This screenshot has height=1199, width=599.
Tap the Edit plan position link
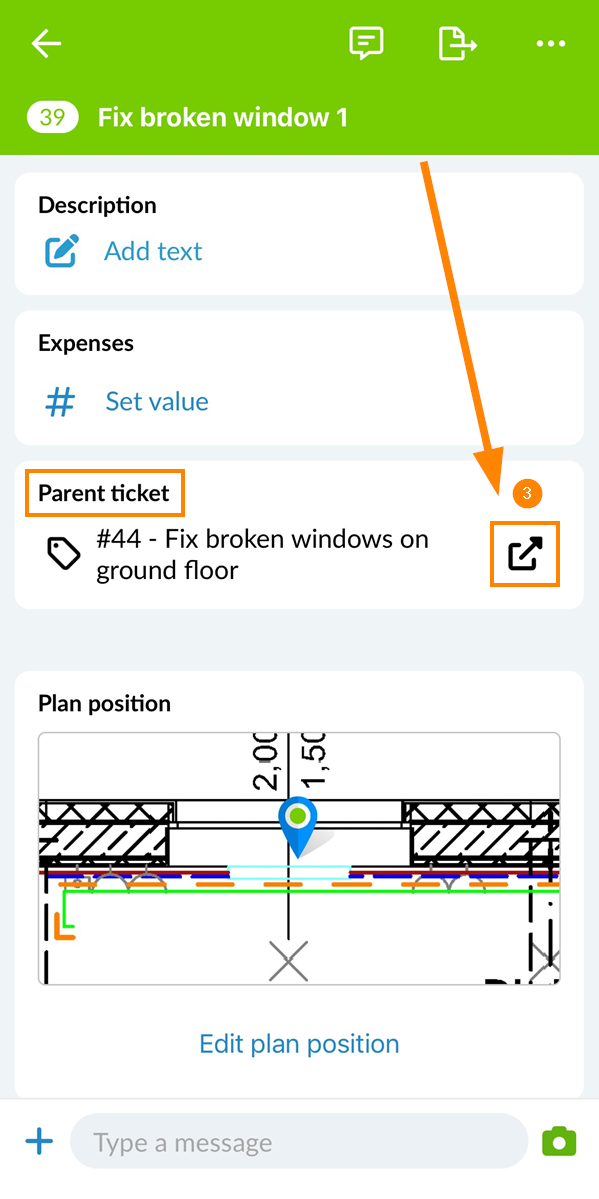[299, 1044]
